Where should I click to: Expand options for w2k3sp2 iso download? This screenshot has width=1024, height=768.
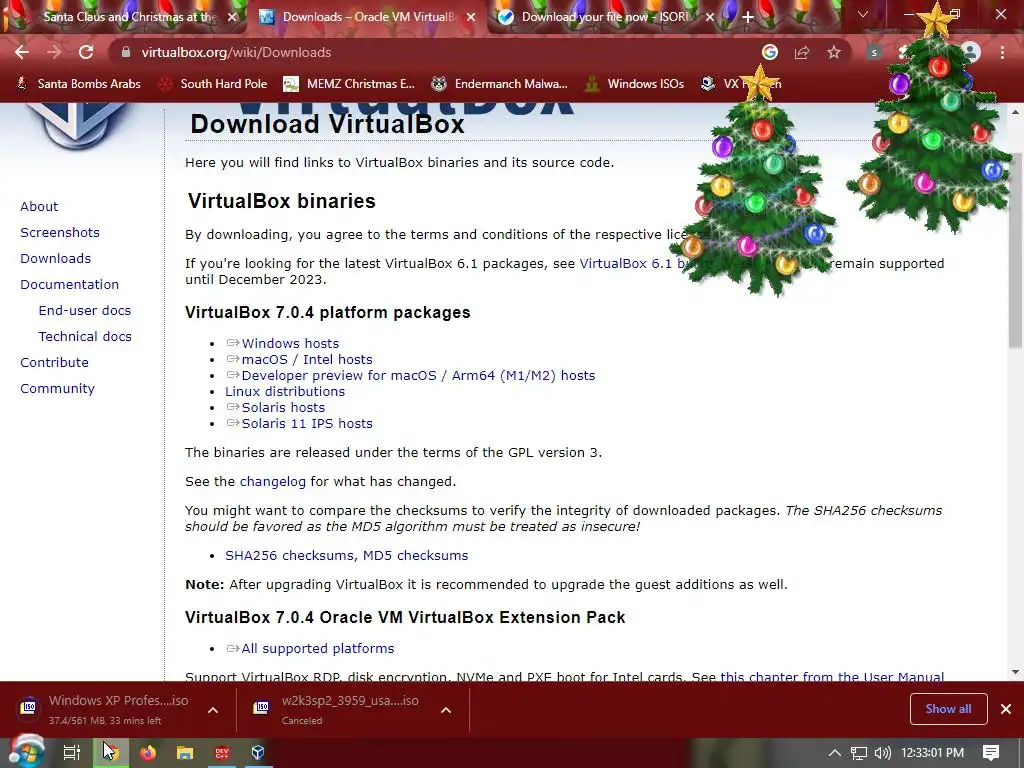446,710
